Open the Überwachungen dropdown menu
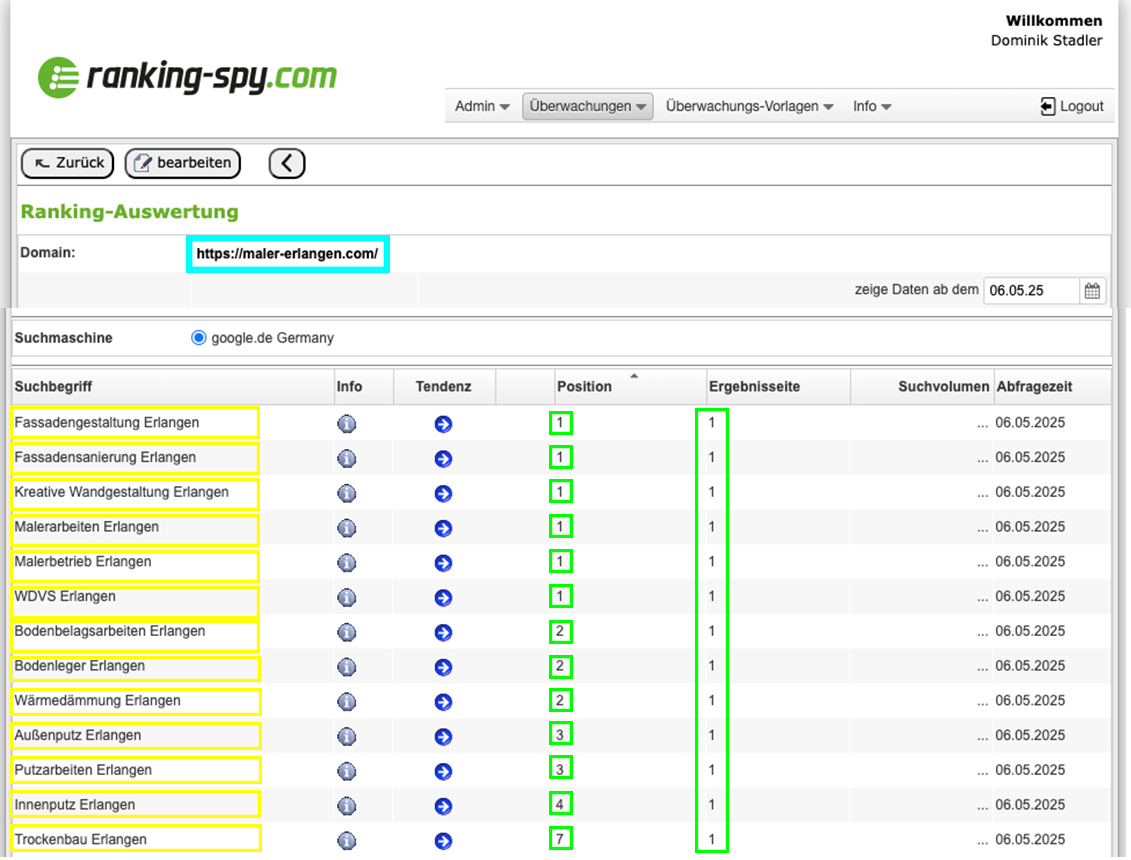 tap(587, 106)
